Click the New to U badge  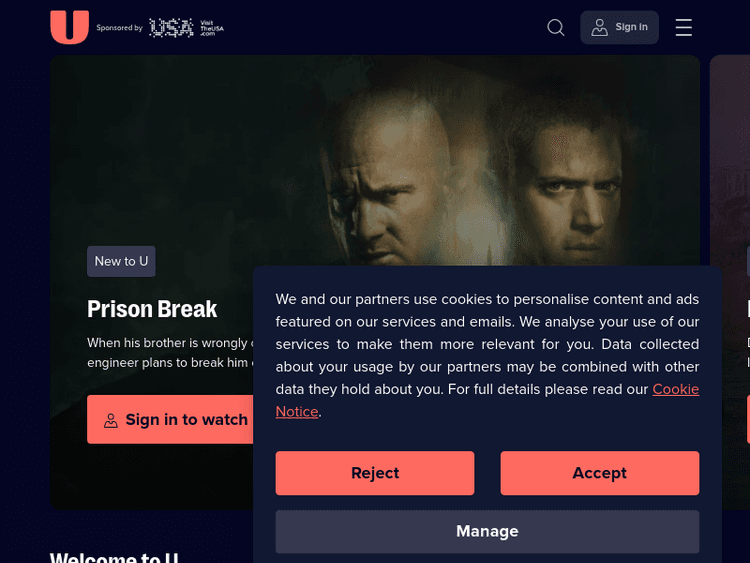[121, 261]
